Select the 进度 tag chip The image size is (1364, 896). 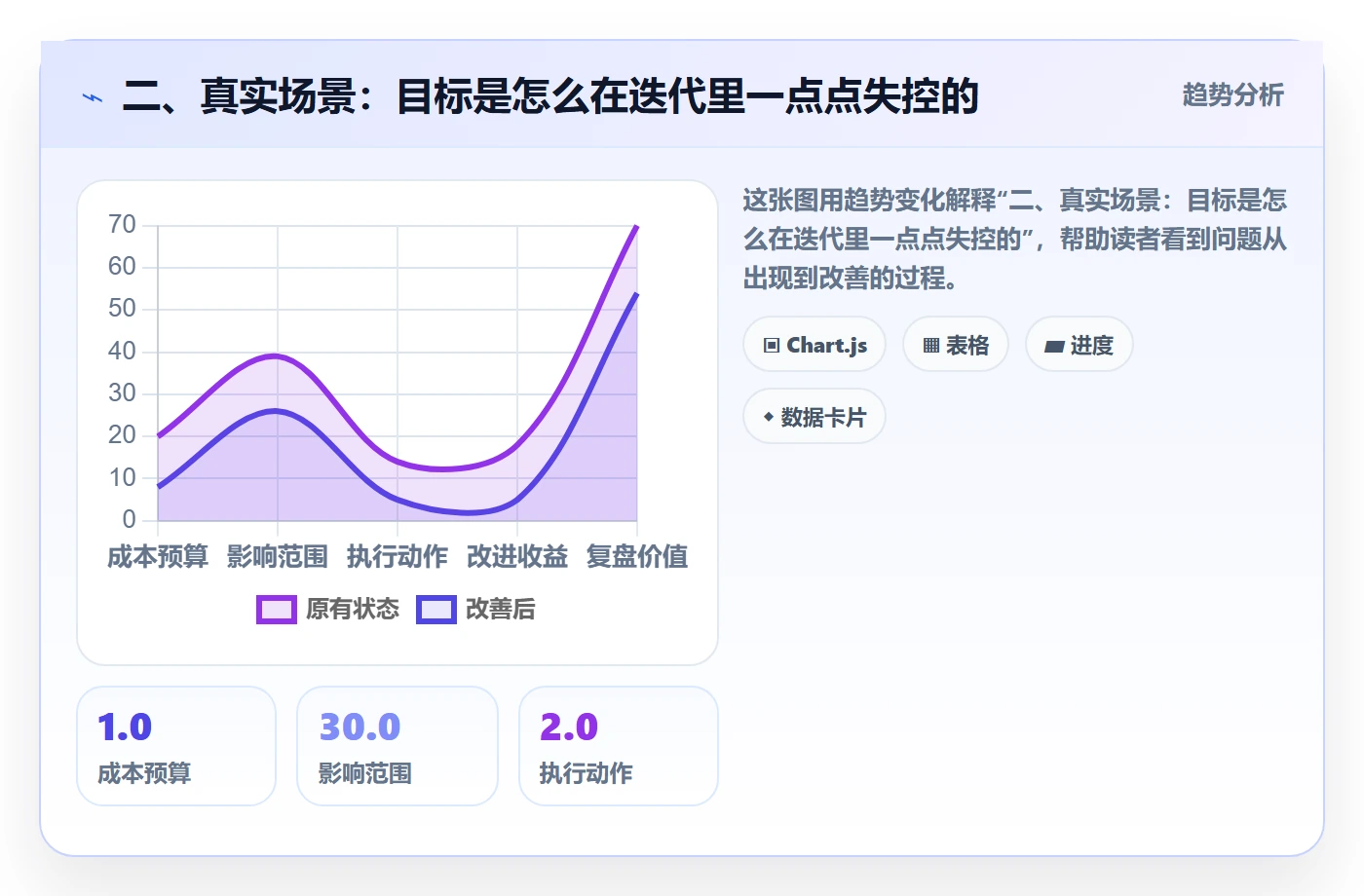pos(1080,345)
